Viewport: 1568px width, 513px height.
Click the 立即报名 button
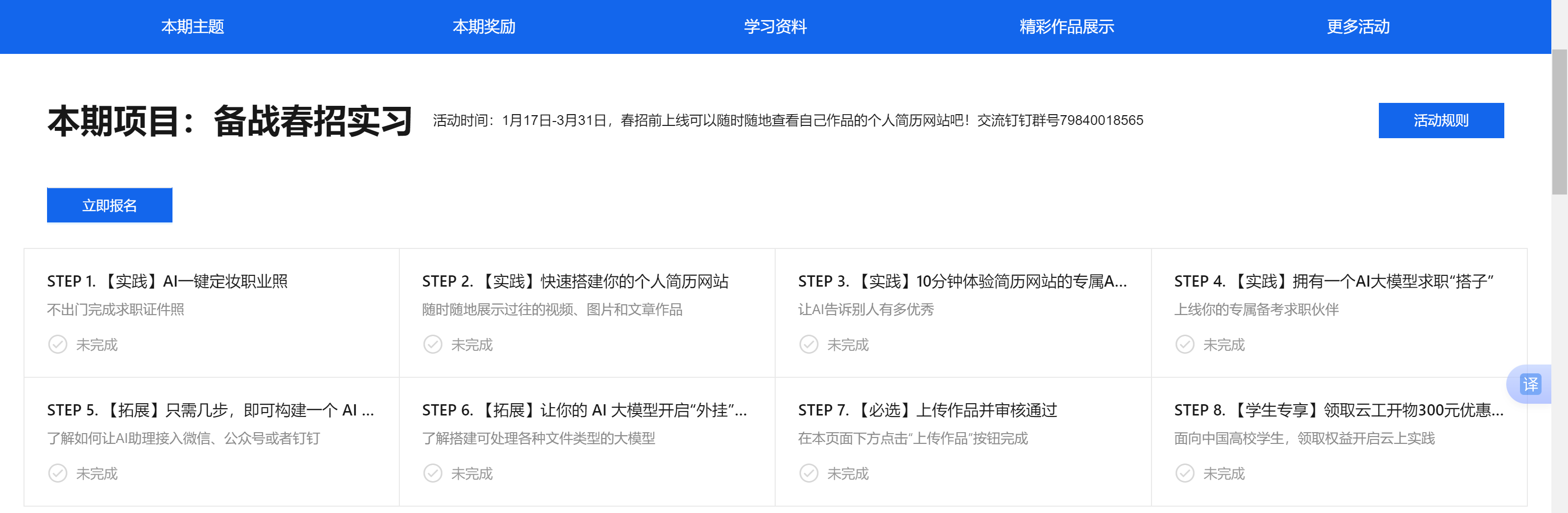coord(110,206)
